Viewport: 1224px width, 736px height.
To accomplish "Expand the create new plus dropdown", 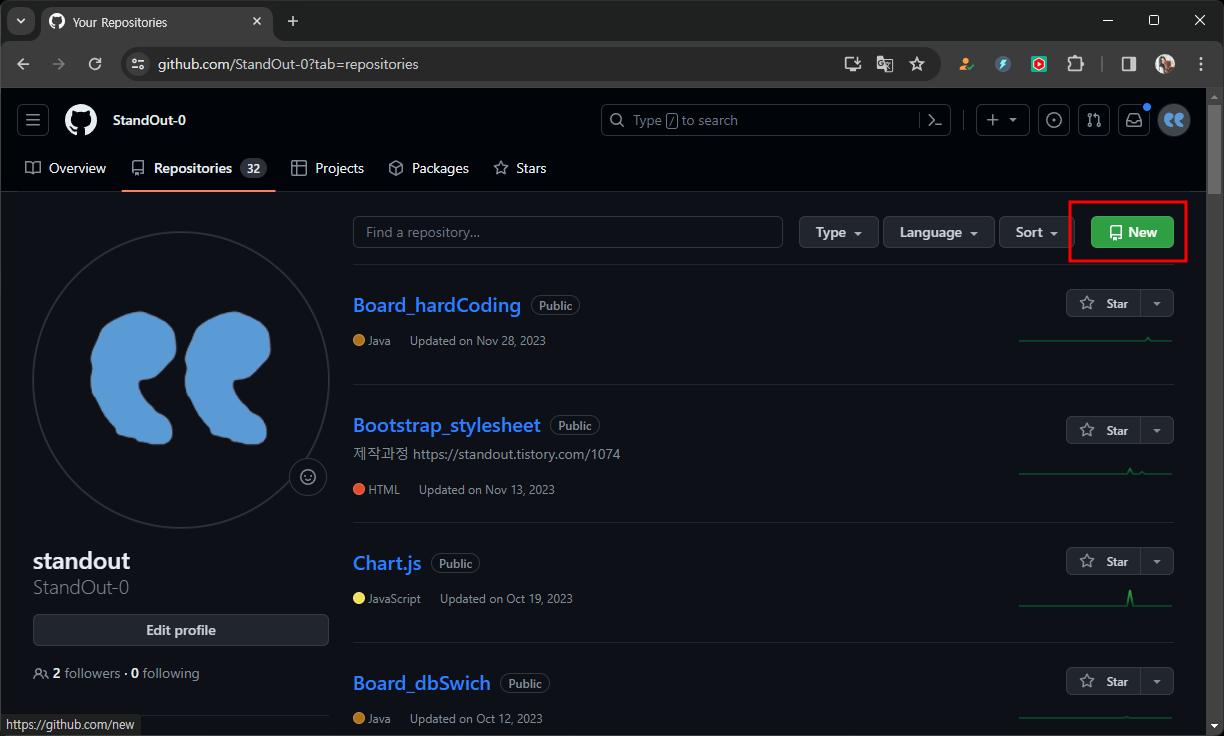I will pos(1002,120).
